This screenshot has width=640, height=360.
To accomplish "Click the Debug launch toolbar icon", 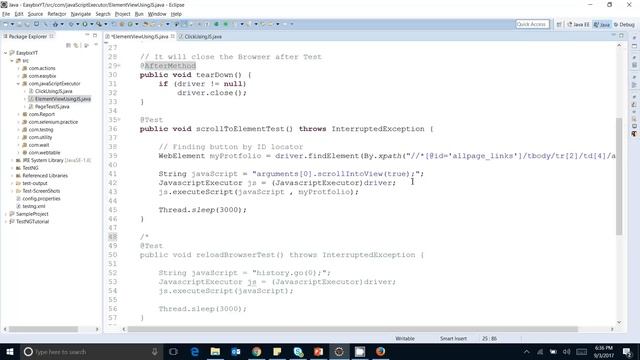I will pos(71,24).
